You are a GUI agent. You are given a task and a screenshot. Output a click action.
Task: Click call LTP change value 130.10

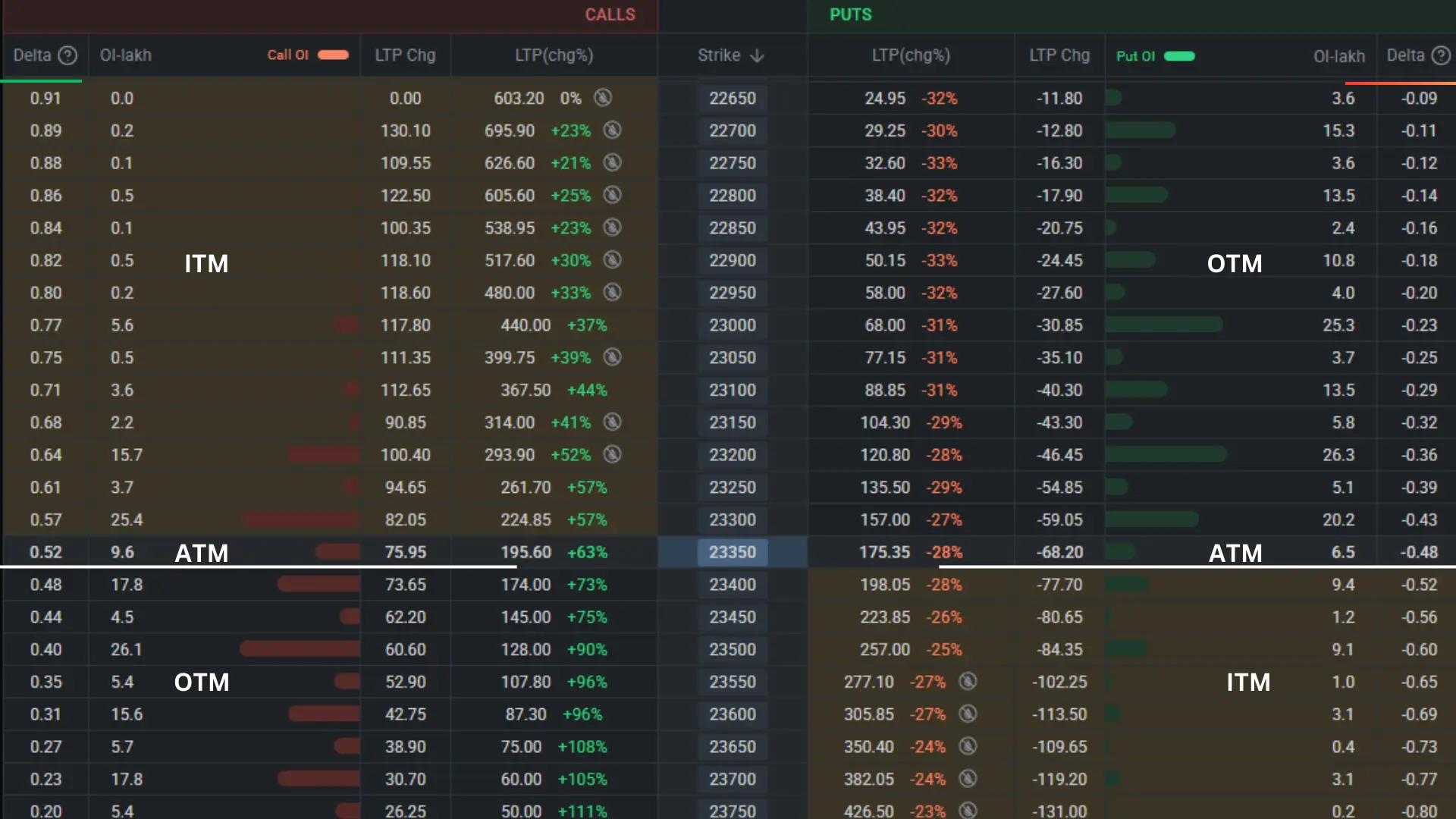tap(405, 130)
